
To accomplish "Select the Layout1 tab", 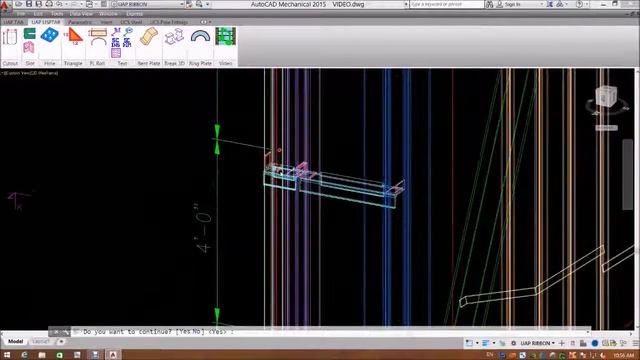I will pyautogui.click(x=40, y=341).
